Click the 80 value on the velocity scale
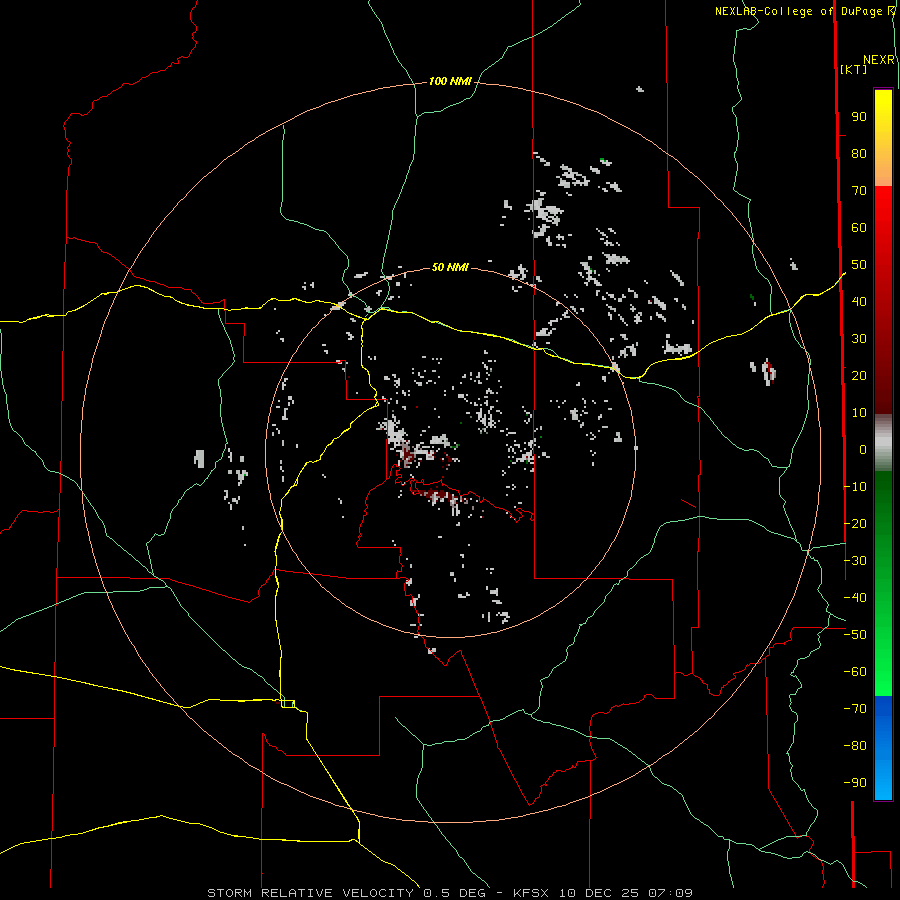900x900 pixels. 859,154
